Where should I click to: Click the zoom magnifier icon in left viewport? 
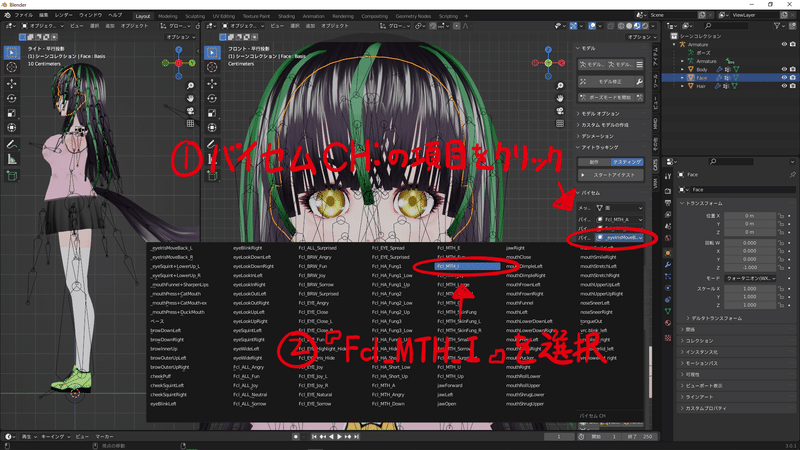(190, 86)
